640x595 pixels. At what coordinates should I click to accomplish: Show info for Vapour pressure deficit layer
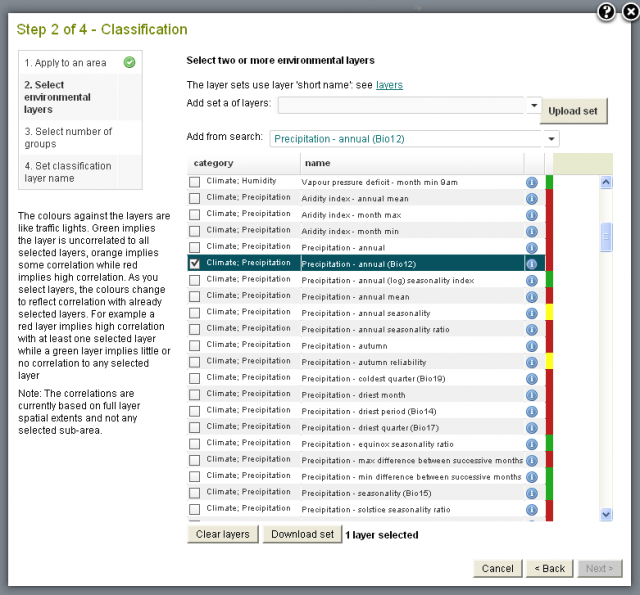tap(531, 182)
